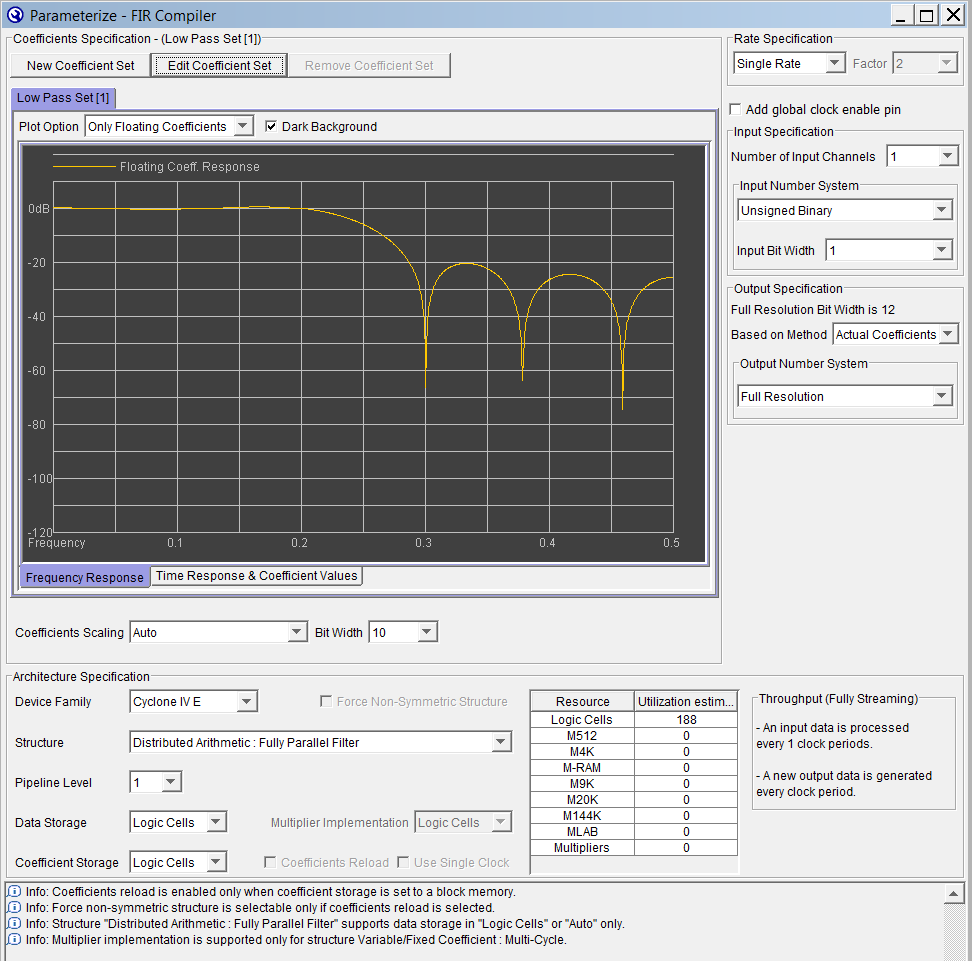Click the Remove Coefficient Set button
Image resolution: width=972 pixels, height=961 pixels.
tap(369, 66)
